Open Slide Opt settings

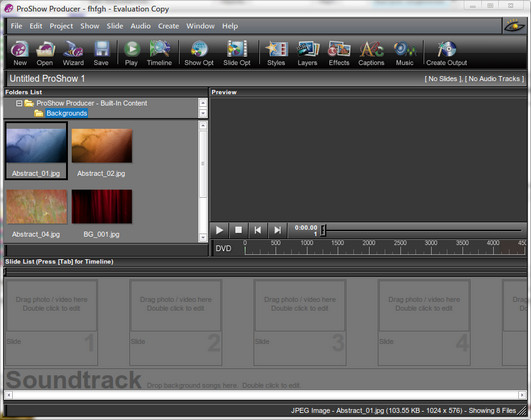237,53
